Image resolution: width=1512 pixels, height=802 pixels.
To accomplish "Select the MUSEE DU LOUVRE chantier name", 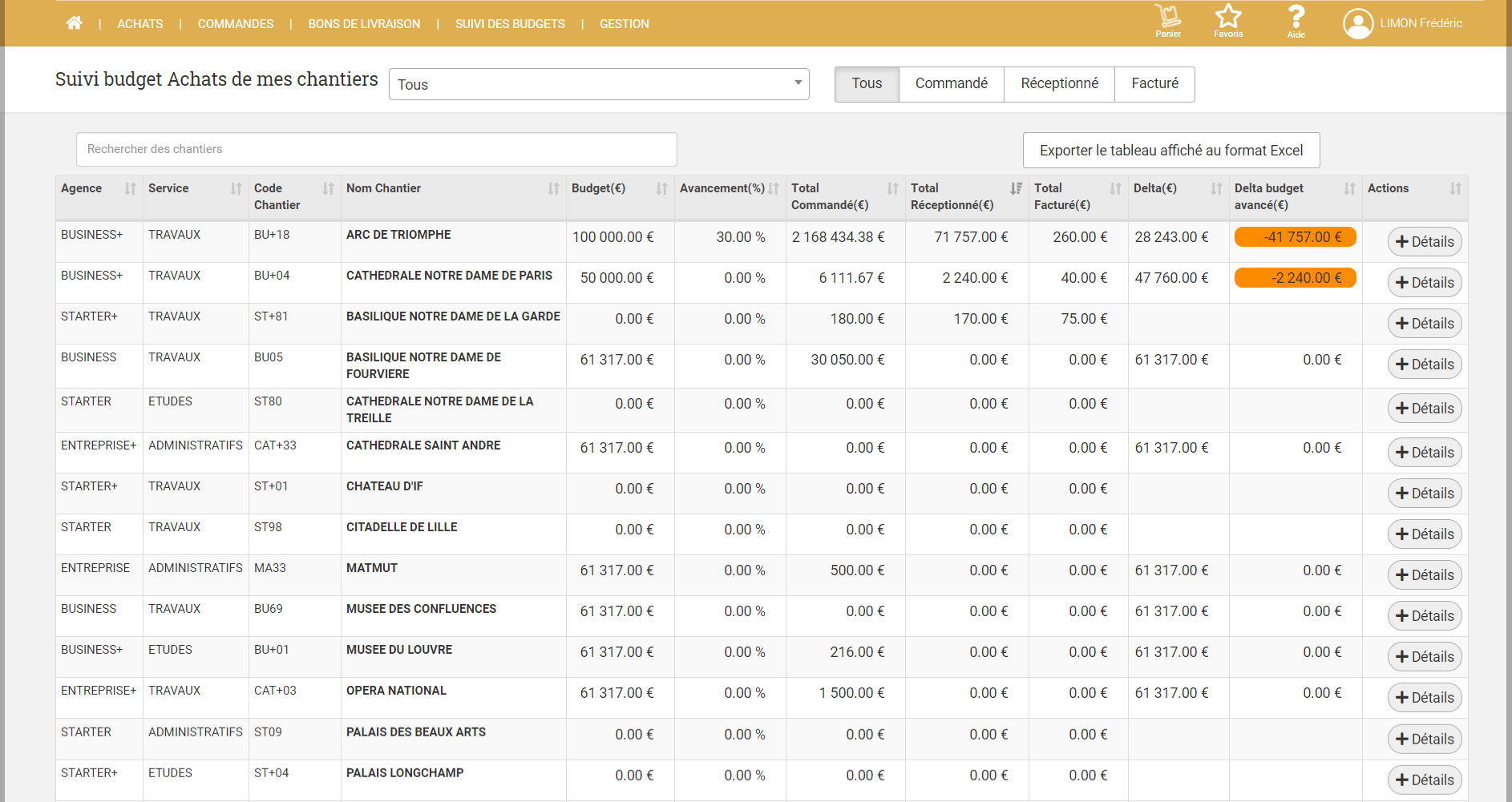I will [x=399, y=650].
